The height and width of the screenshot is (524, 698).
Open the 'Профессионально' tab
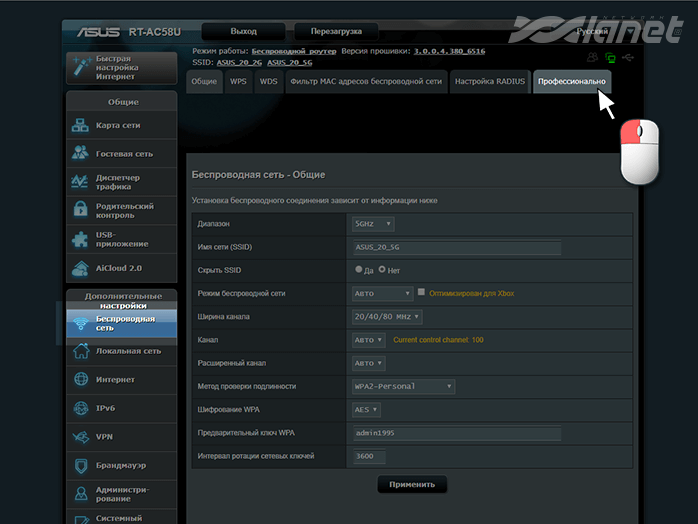pos(571,81)
